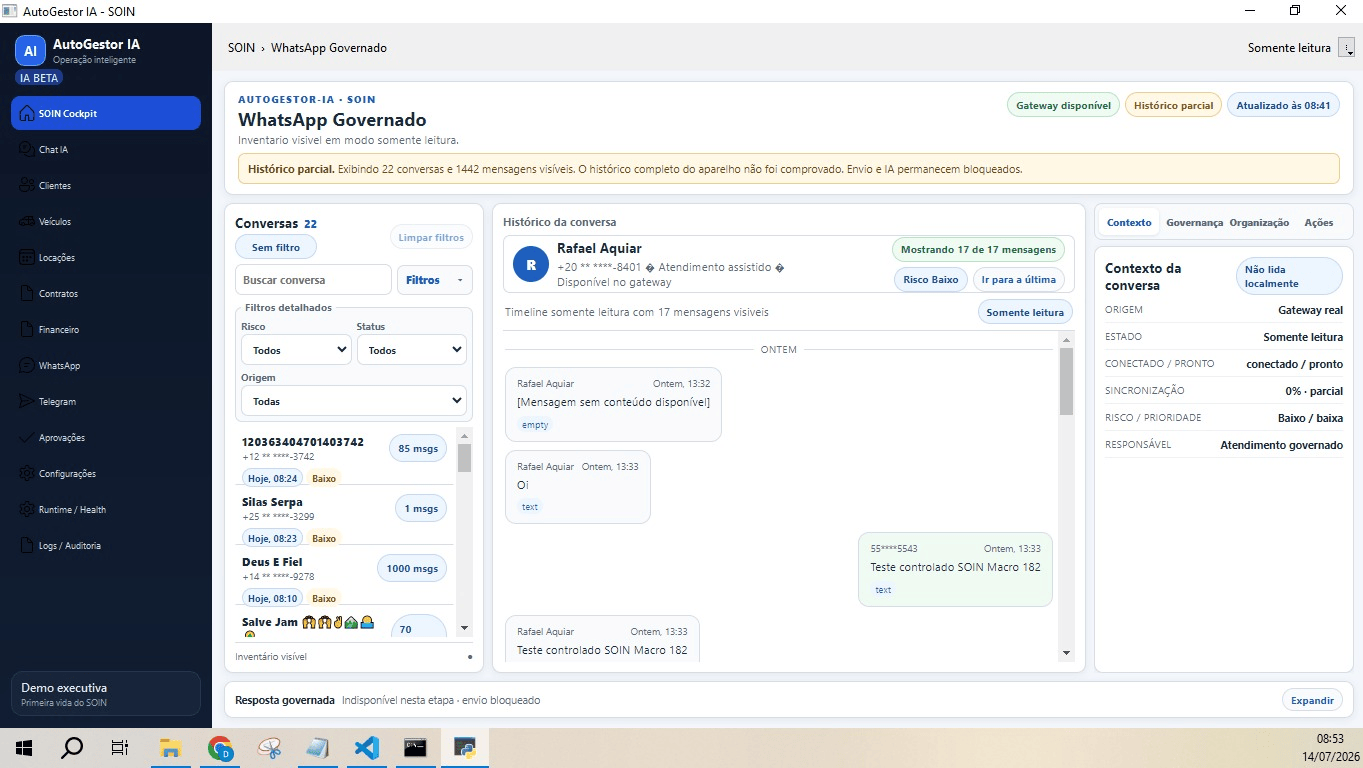Click the Locações calendar icon
Viewport: 1363px width, 768px height.
pyautogui.click(x=28, y=257)
